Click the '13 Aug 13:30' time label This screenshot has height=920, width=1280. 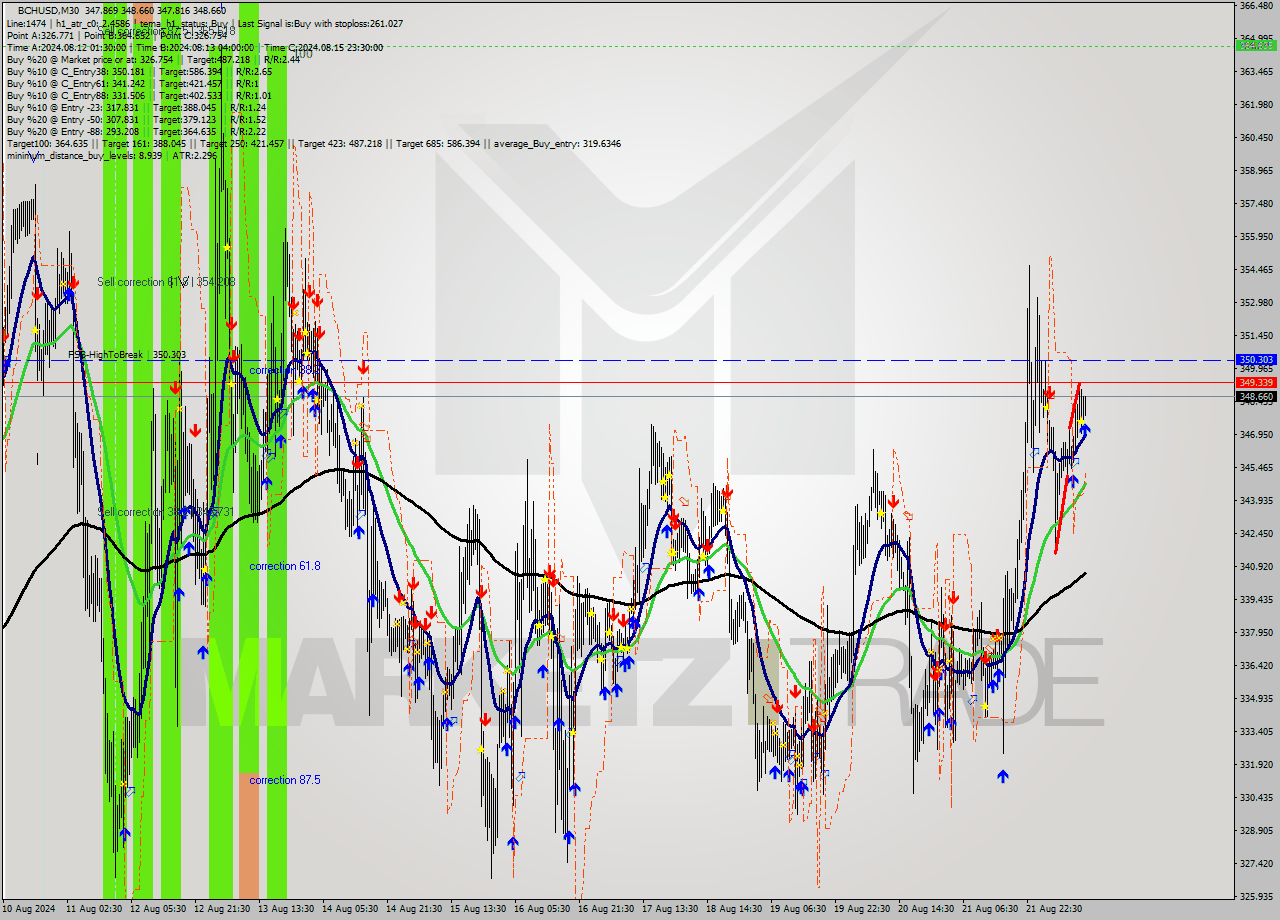click(286, 909)
